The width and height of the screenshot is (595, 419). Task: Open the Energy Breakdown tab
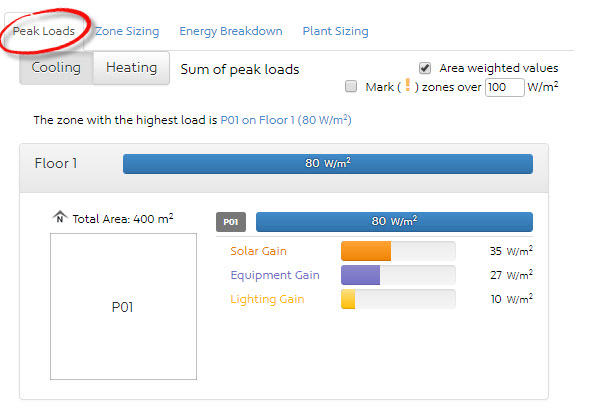(x=231, y=31)
